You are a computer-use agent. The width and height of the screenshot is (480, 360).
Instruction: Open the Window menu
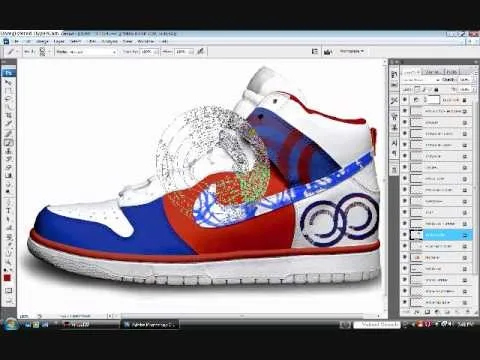[146, 41]
